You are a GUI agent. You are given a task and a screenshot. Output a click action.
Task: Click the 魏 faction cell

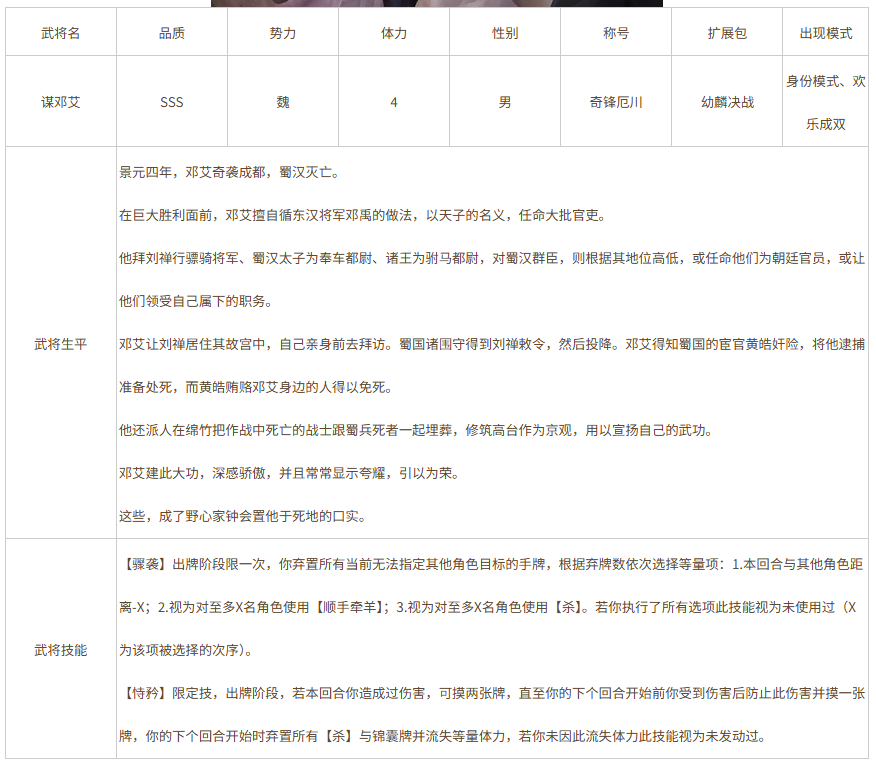283,102
